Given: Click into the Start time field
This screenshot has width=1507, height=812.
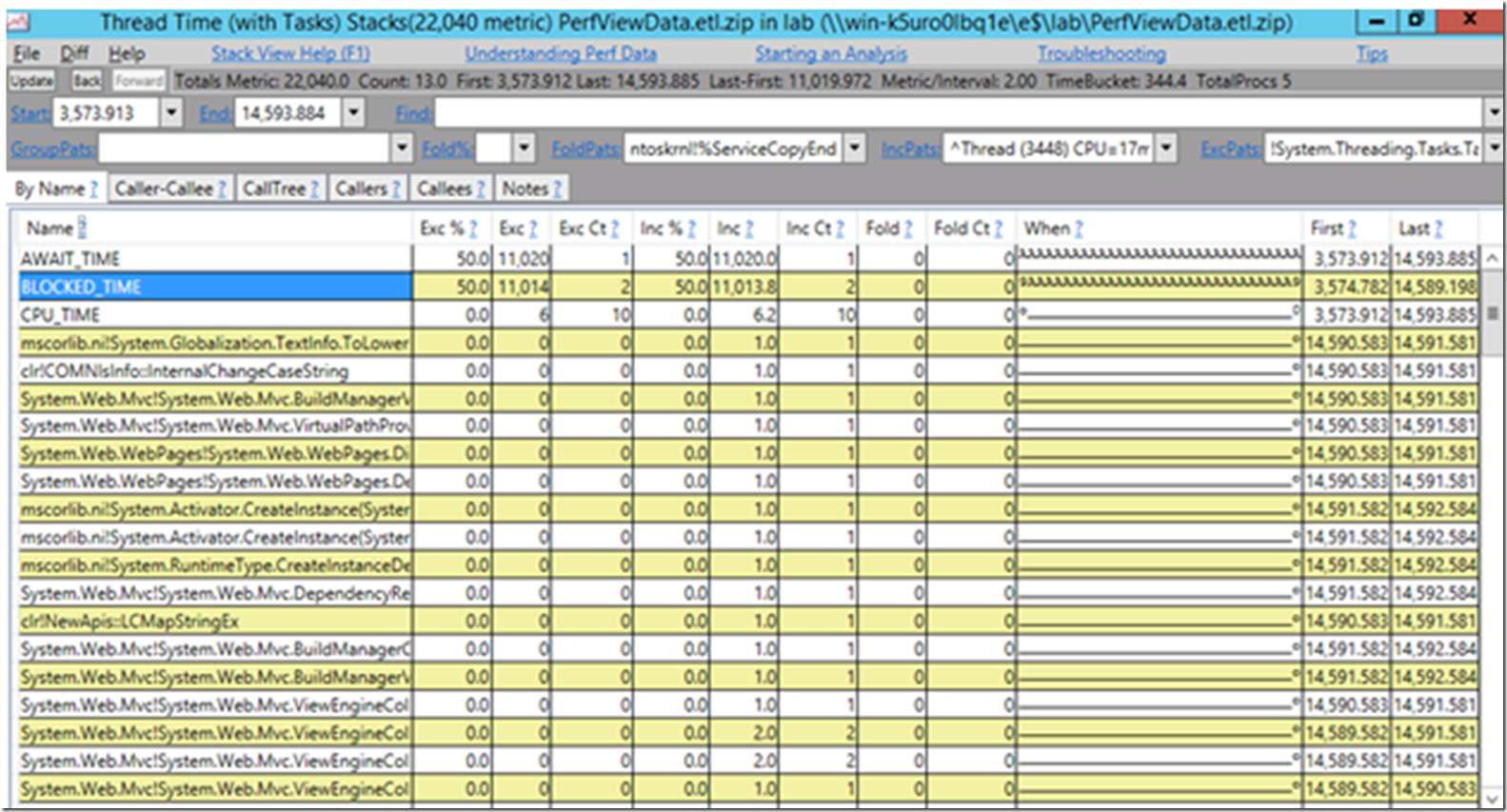Looking at the screenshot, I should coord(107,113).
